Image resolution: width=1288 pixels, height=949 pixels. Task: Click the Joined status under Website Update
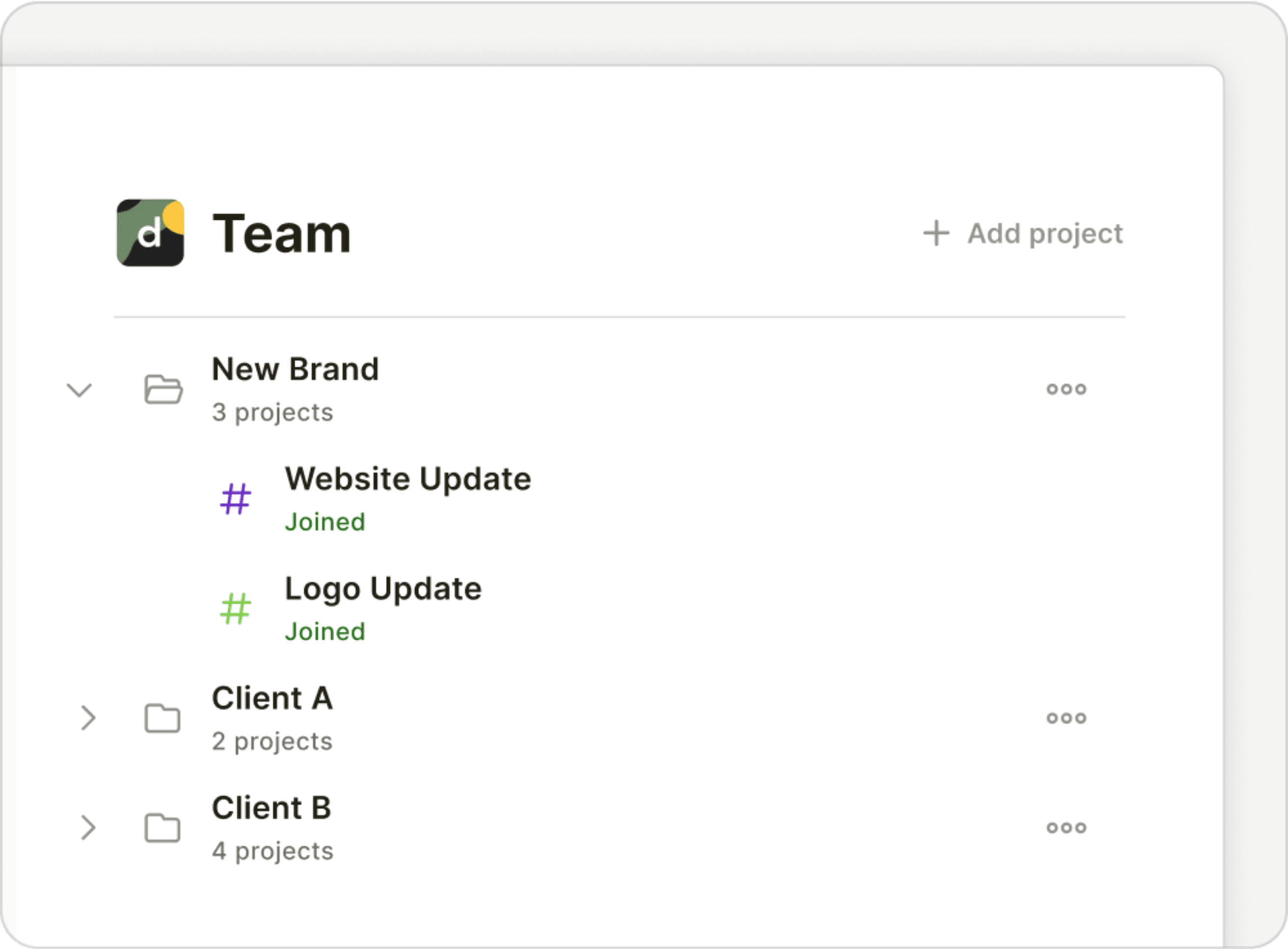coord(325,522)
